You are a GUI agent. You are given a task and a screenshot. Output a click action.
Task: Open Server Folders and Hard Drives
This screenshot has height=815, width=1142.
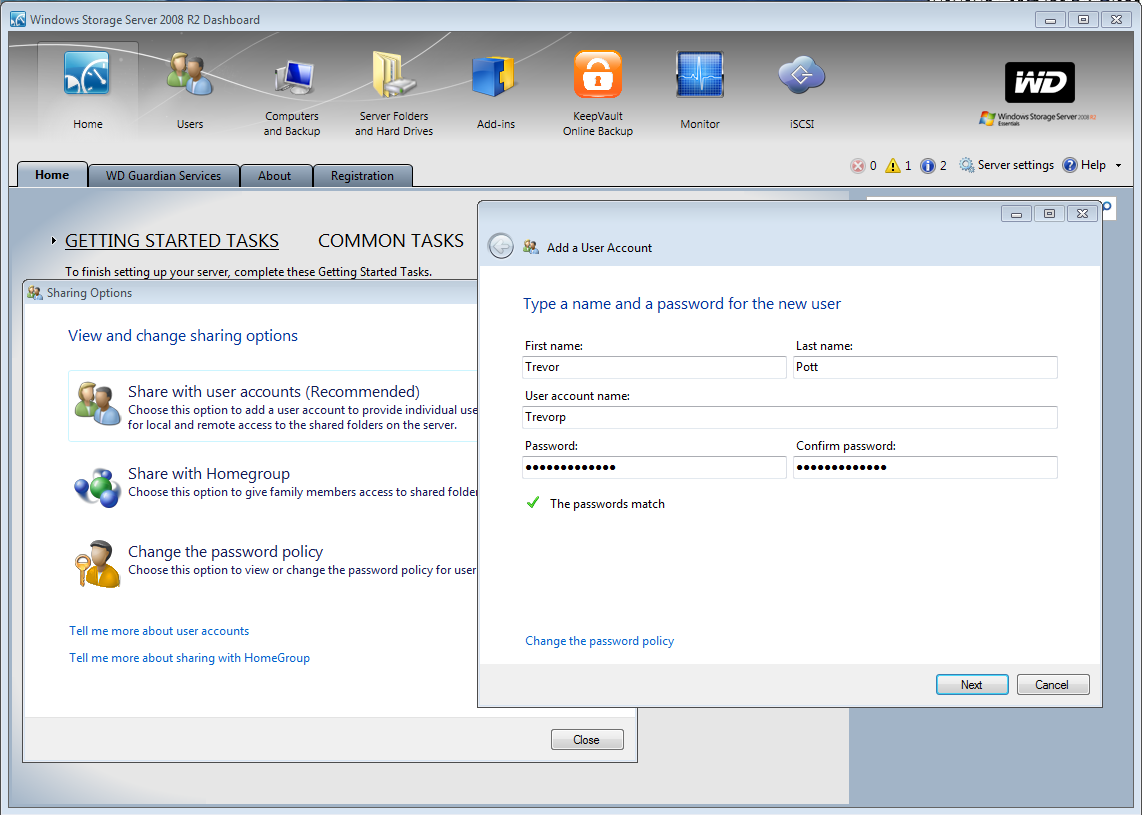pyautogui.click(x=394, y=95)
